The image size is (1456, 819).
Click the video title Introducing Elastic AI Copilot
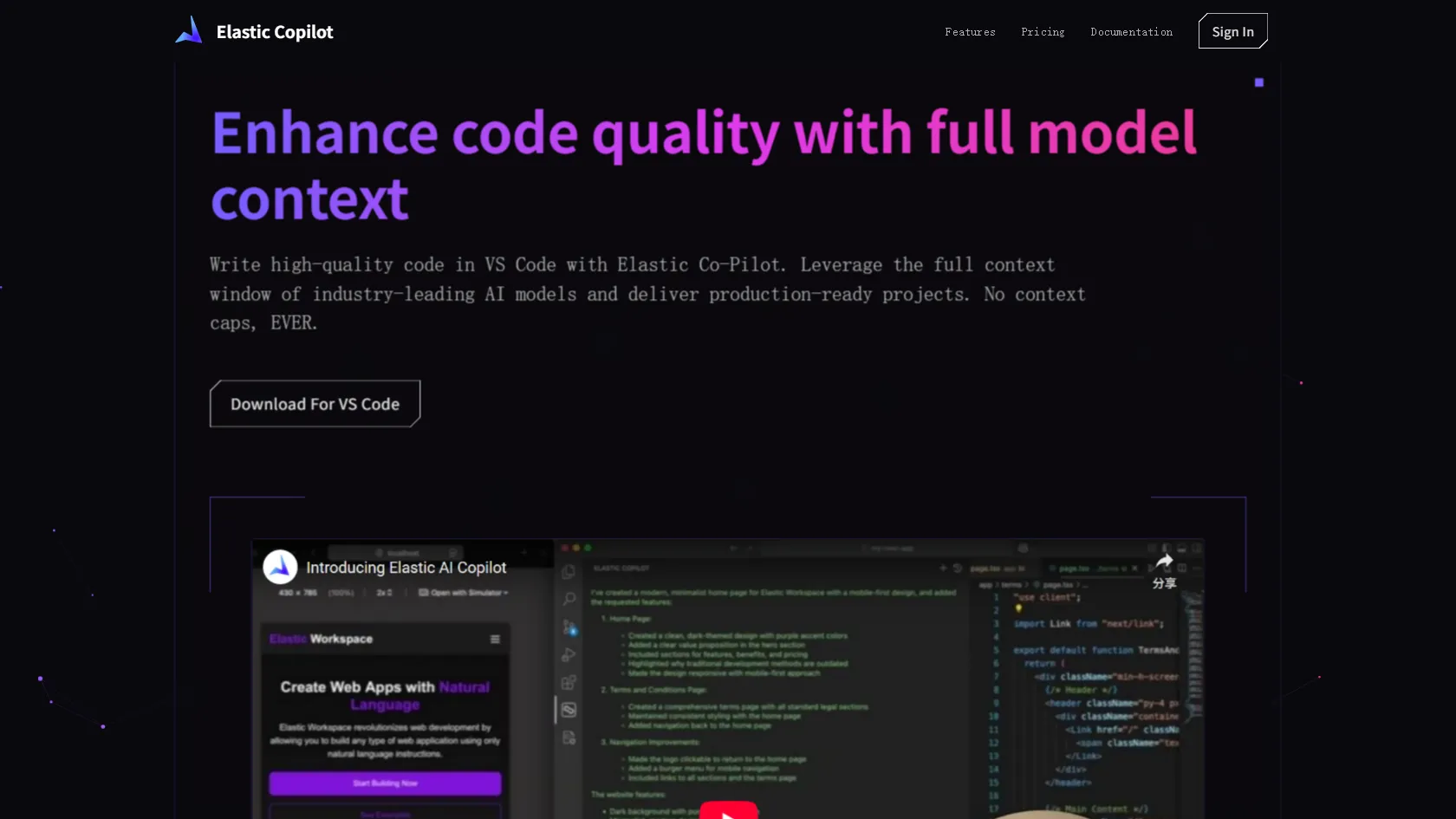tap(406, 568)
